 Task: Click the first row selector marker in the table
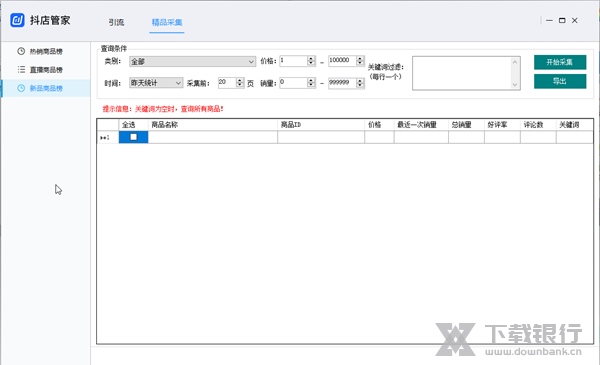coord(108,137)
